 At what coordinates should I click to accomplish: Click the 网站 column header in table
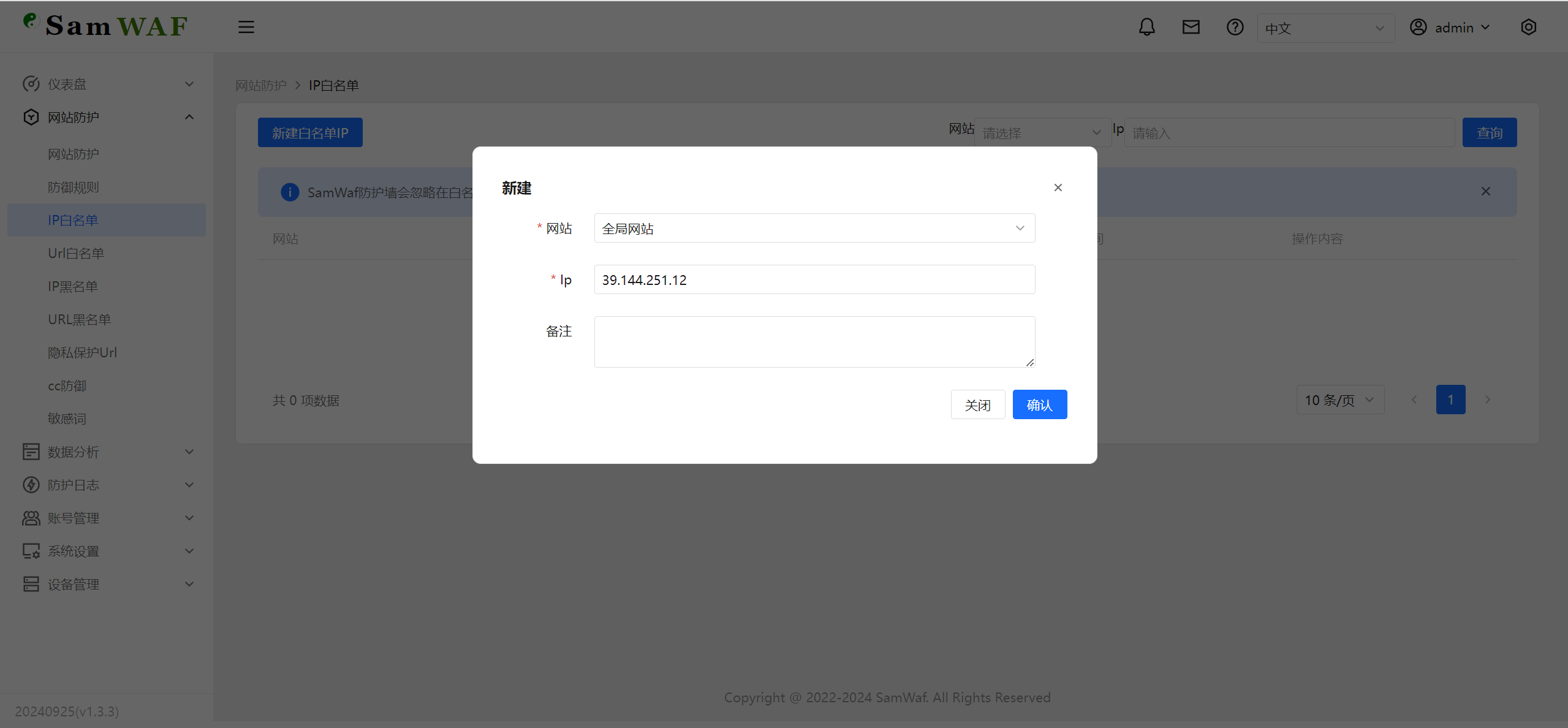click(286, 238)
